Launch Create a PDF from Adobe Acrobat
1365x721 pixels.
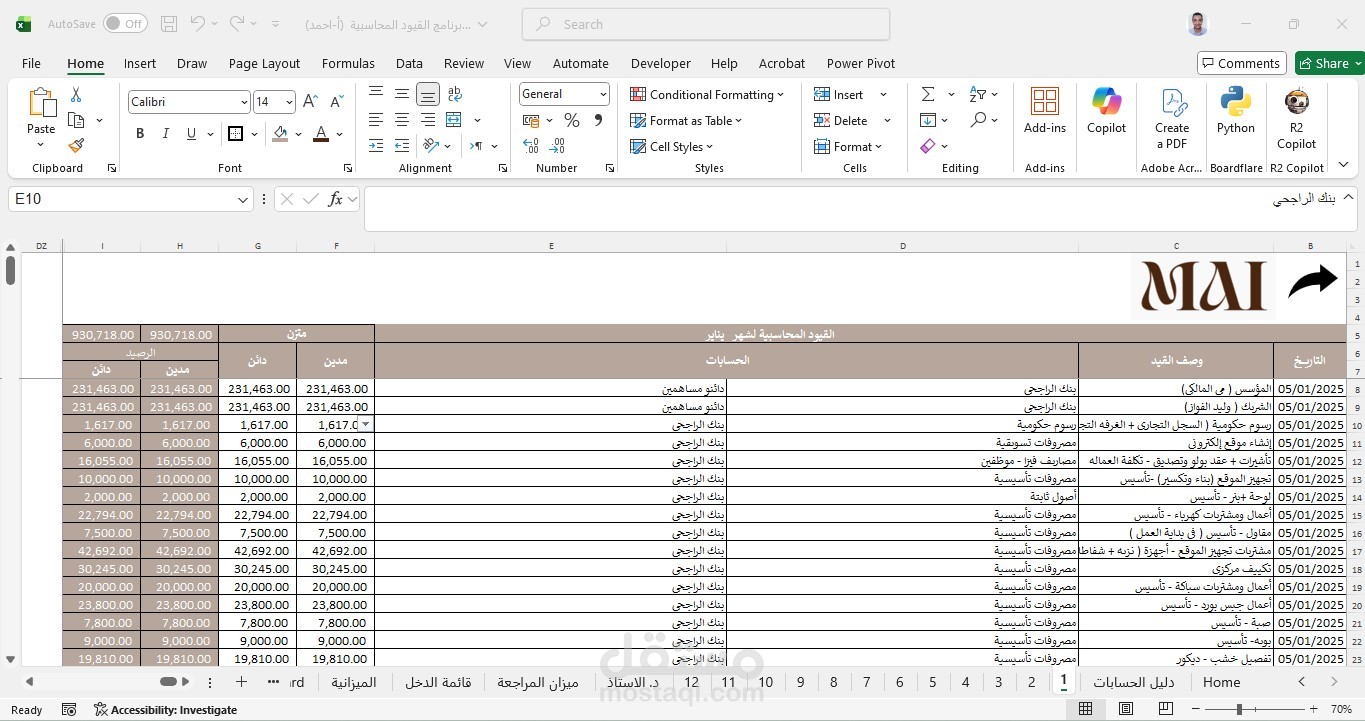(1172, 118)
